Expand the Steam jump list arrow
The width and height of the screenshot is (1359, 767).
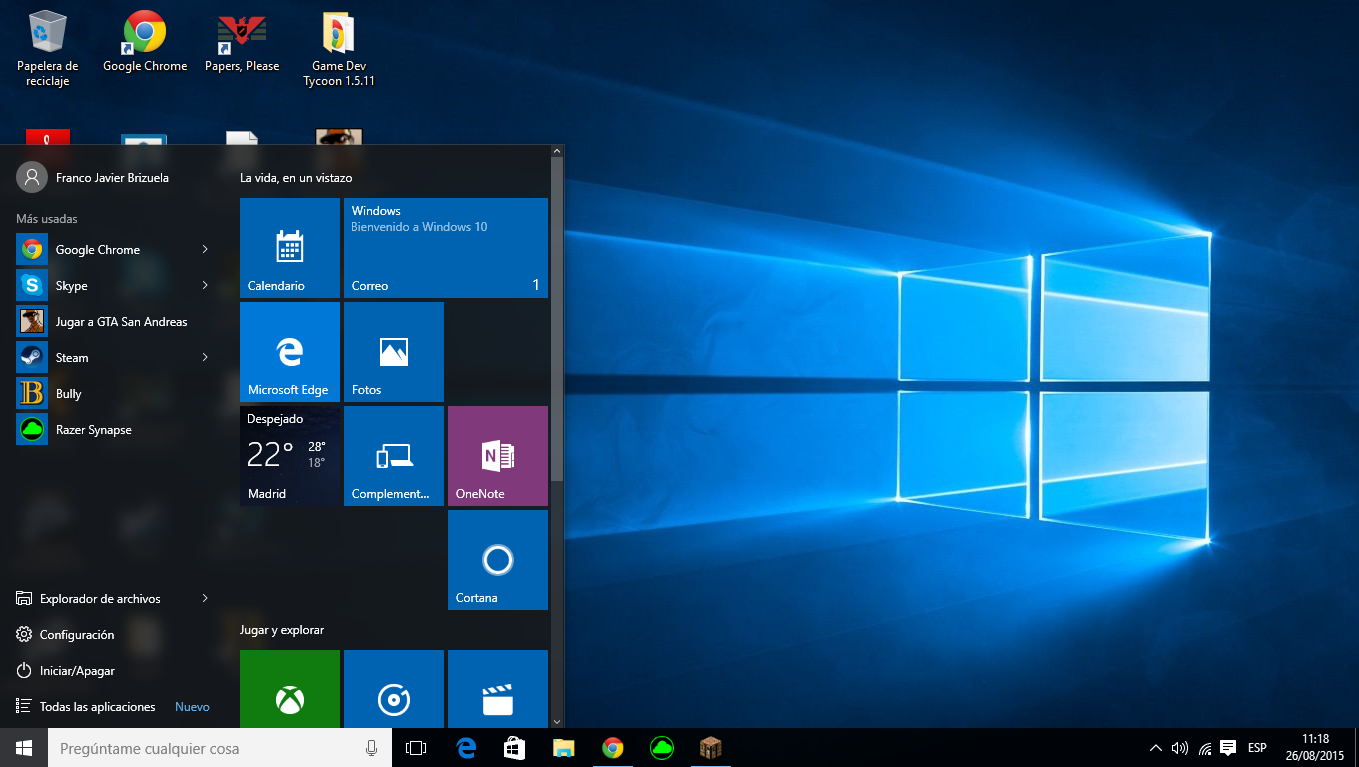[205, 358]
